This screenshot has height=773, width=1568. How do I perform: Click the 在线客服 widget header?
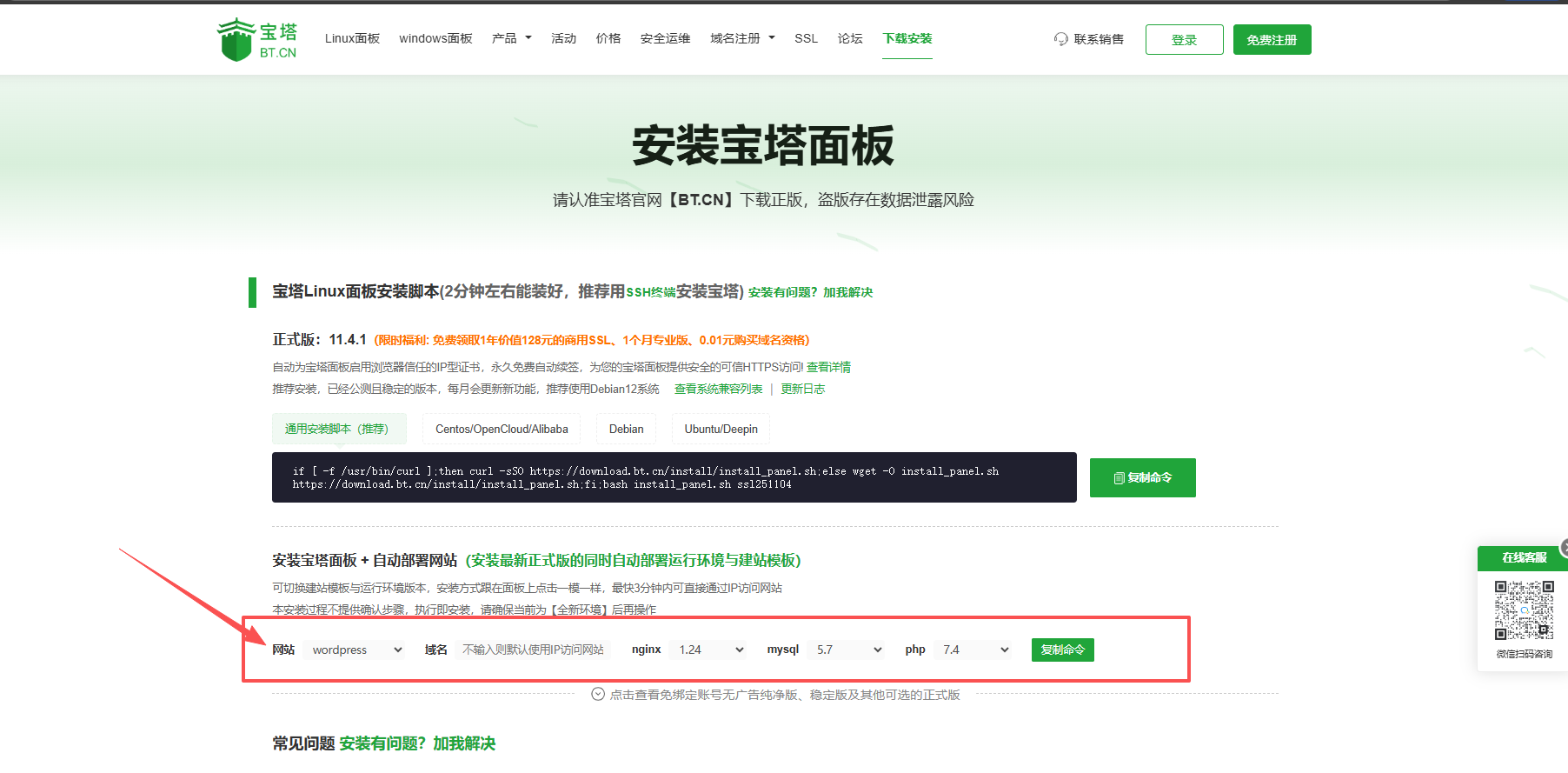(1523, 558)
